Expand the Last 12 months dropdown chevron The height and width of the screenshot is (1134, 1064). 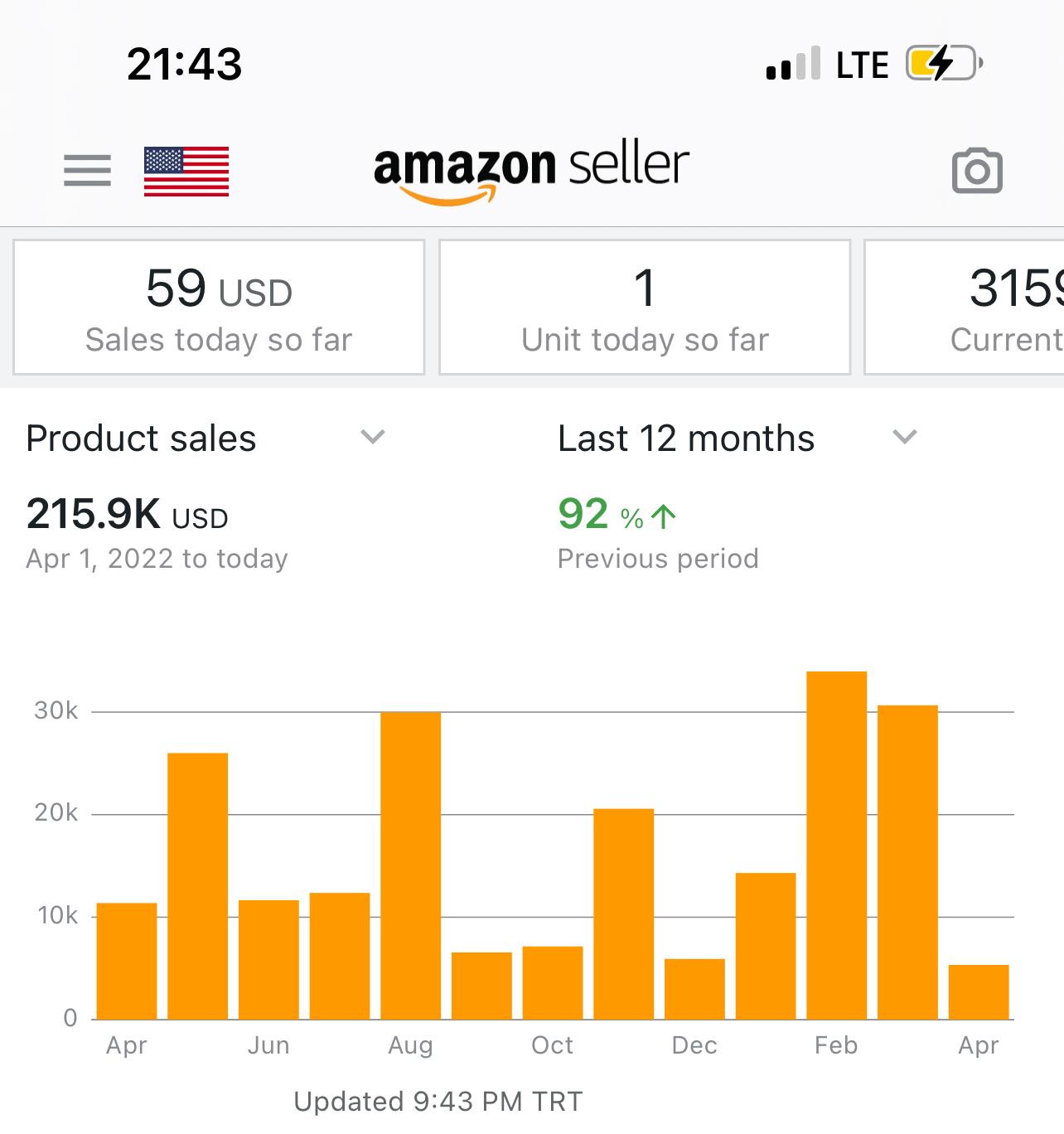[x=905, y=437]
